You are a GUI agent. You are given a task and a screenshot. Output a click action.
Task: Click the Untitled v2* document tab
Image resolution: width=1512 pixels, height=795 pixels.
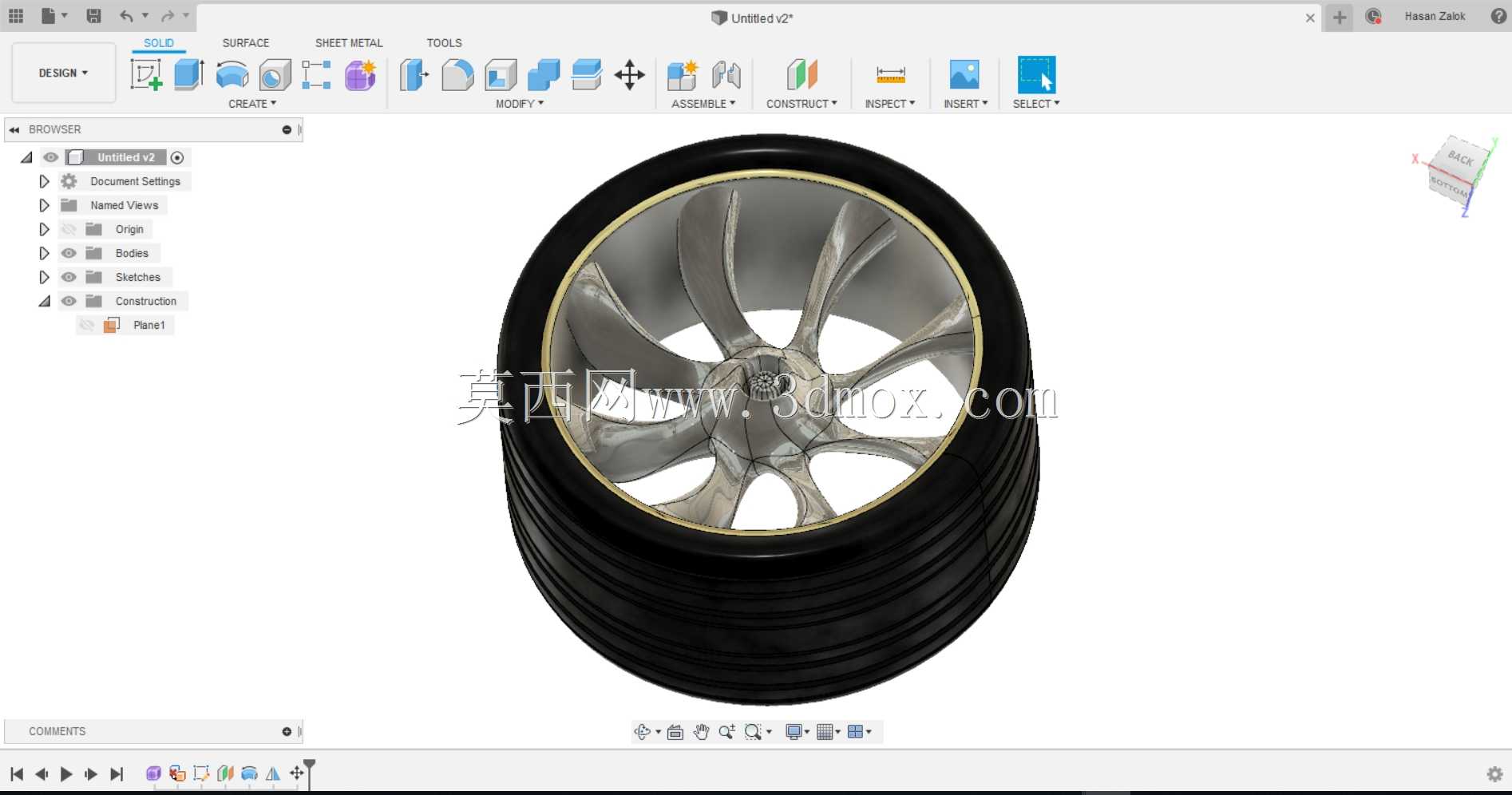tap(752, 18)
